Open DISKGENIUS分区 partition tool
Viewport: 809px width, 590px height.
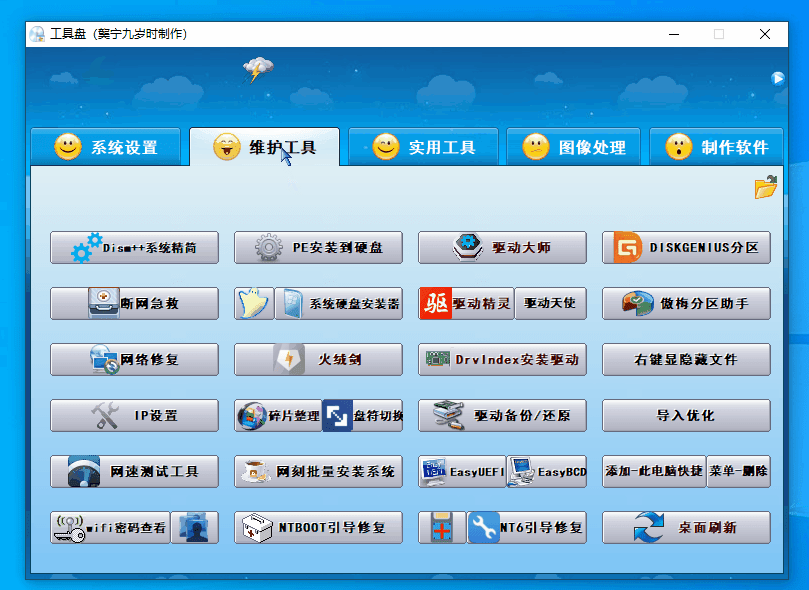(x=686, y=248)
